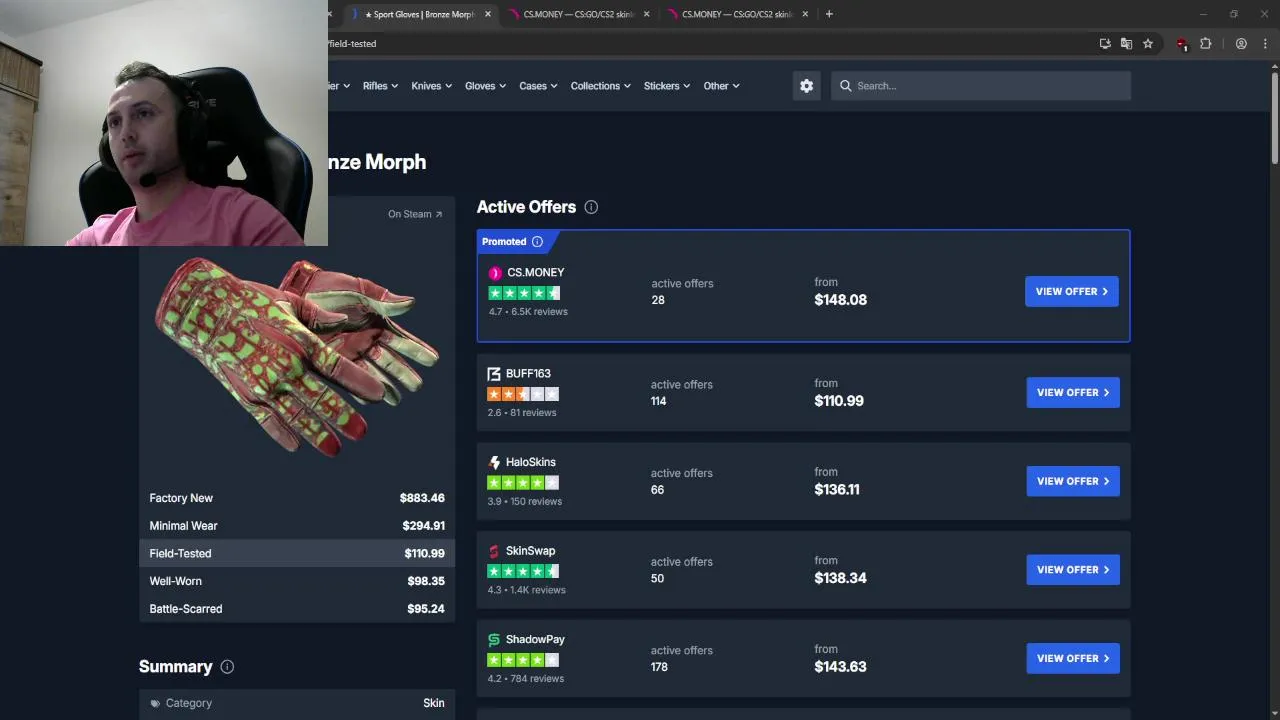Click the ShadowPay marketplace logo
Viewport: 1280px width, 720px height.
click(x=494, y=640)
